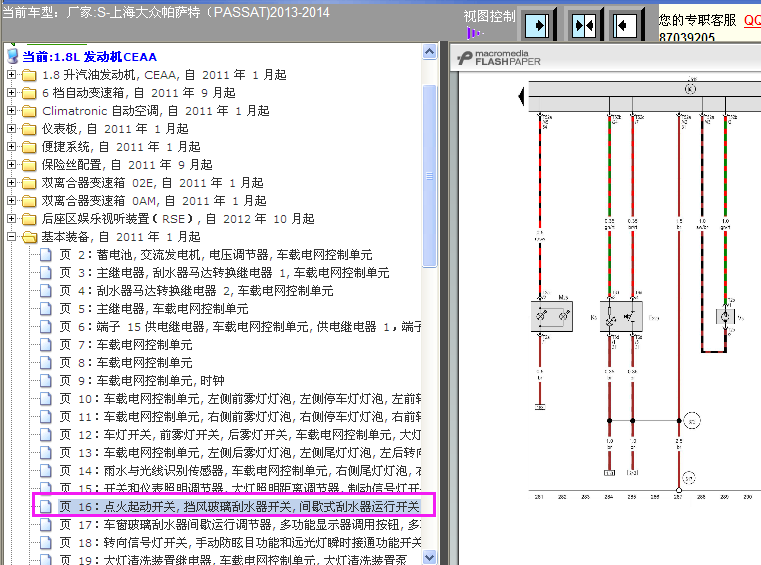Click folder icon of 双离合器变速箱 02E
This screenshot has height=565, width=761.
pos(29,183)
